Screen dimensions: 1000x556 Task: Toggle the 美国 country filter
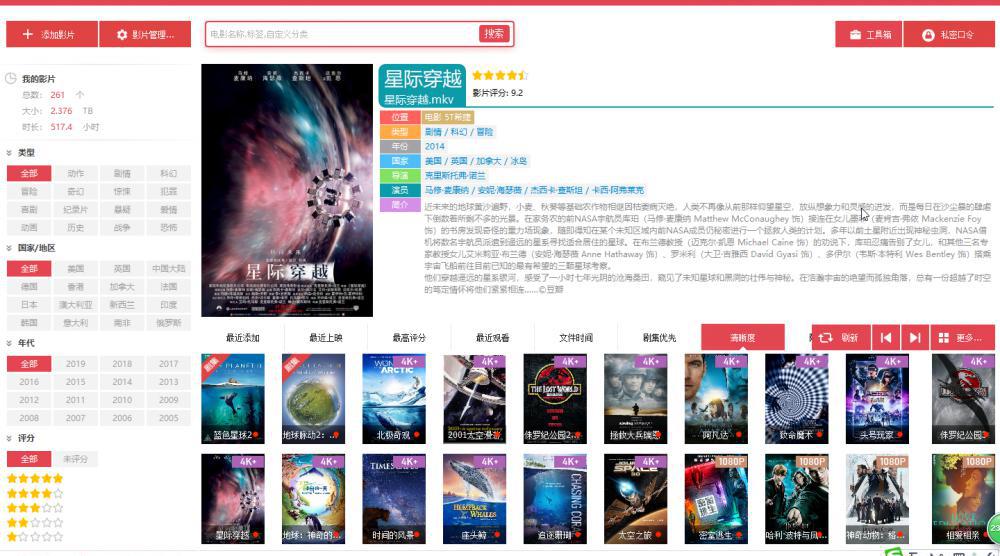tap(75, 268)
